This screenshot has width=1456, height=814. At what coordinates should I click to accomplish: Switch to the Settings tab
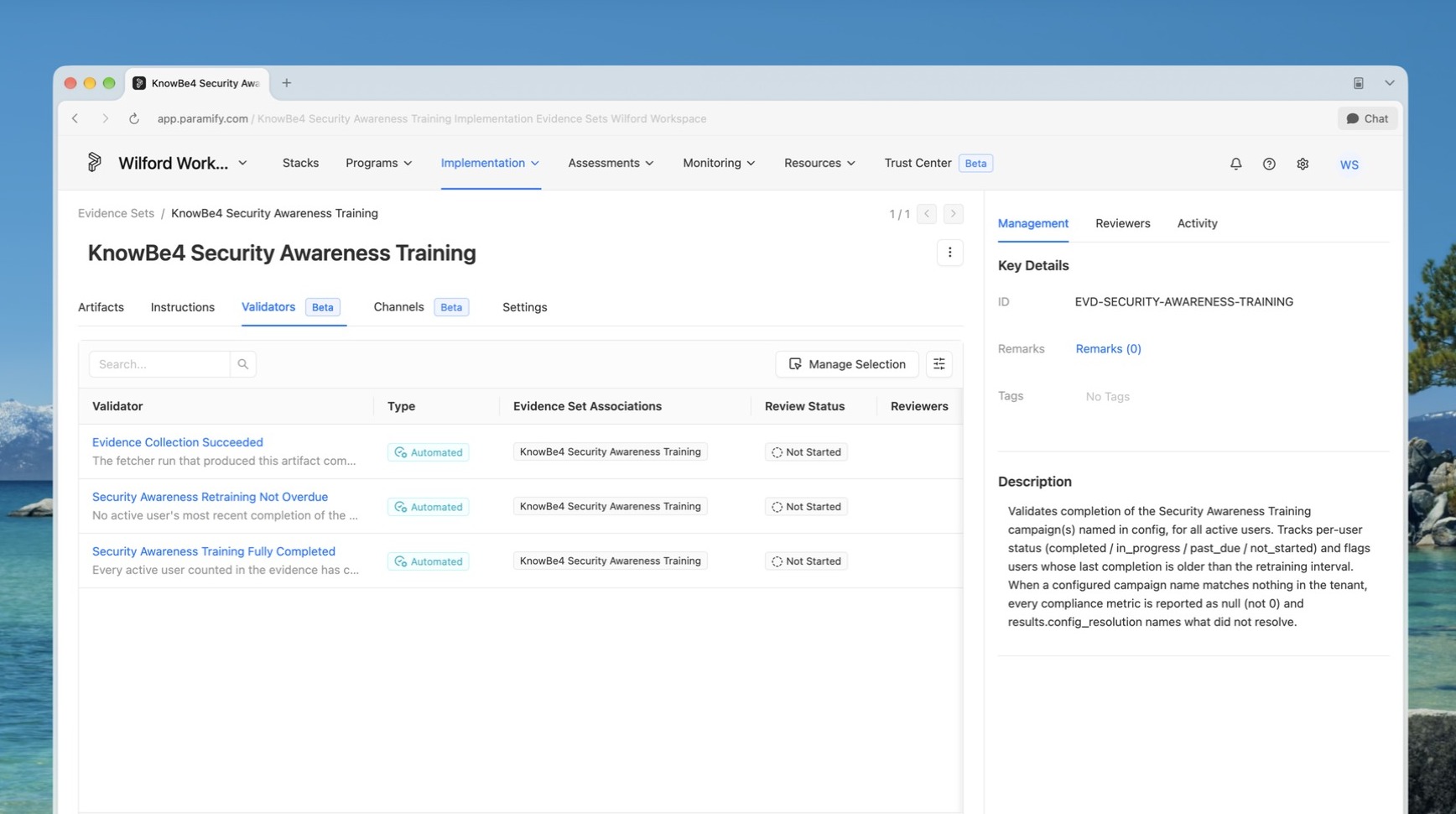[x=524, y=307]
